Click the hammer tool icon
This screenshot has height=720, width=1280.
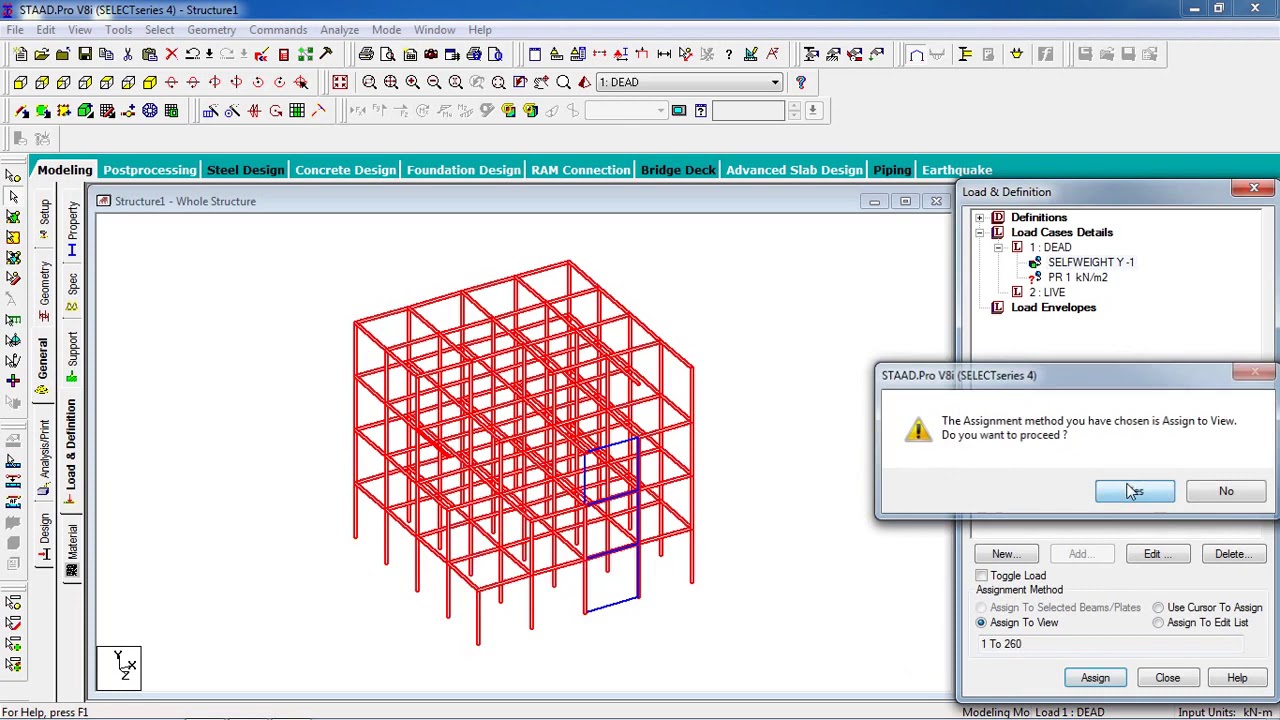(x=326, y=54)
